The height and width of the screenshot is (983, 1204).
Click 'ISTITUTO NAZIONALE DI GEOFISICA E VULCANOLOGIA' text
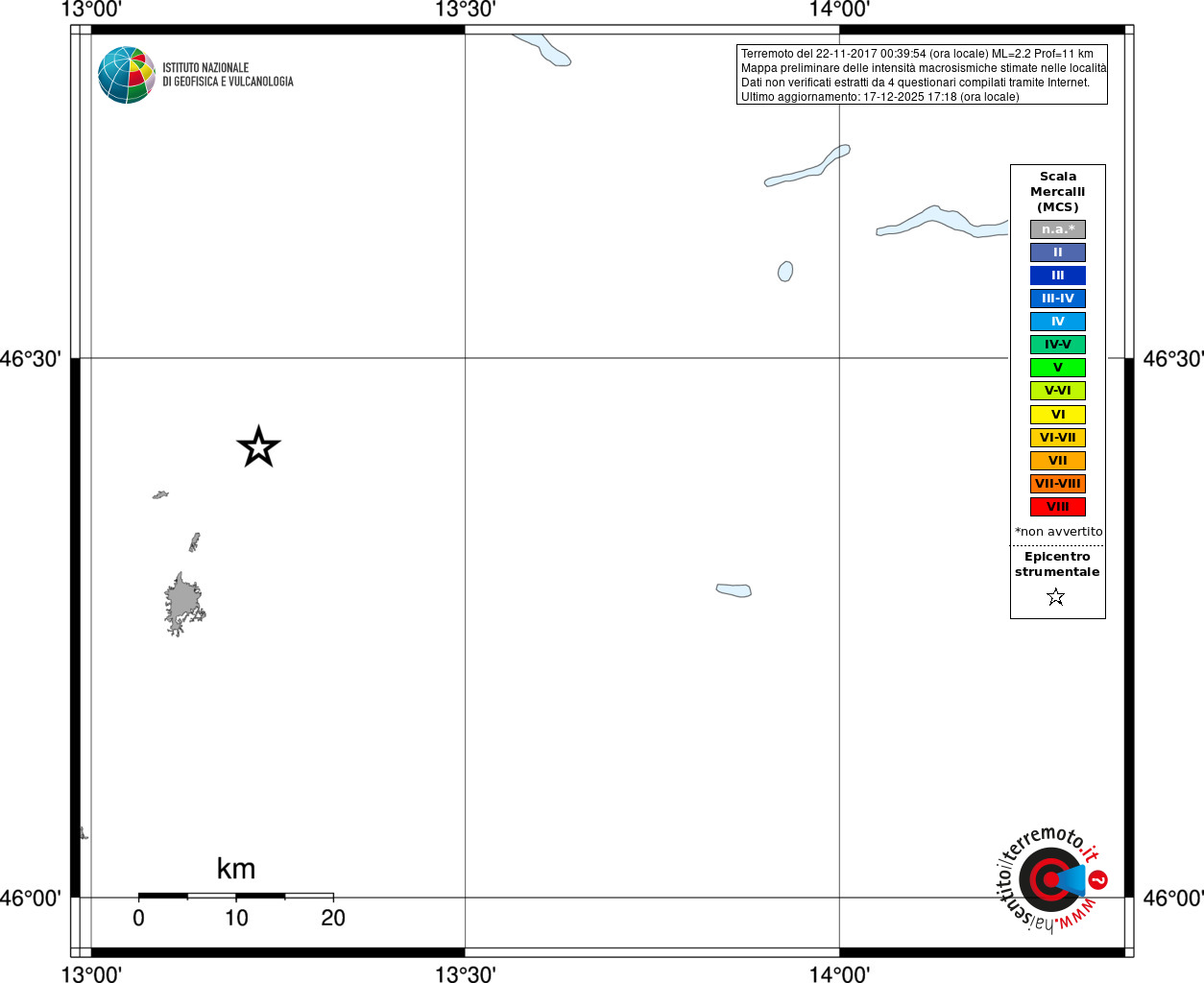228,75
